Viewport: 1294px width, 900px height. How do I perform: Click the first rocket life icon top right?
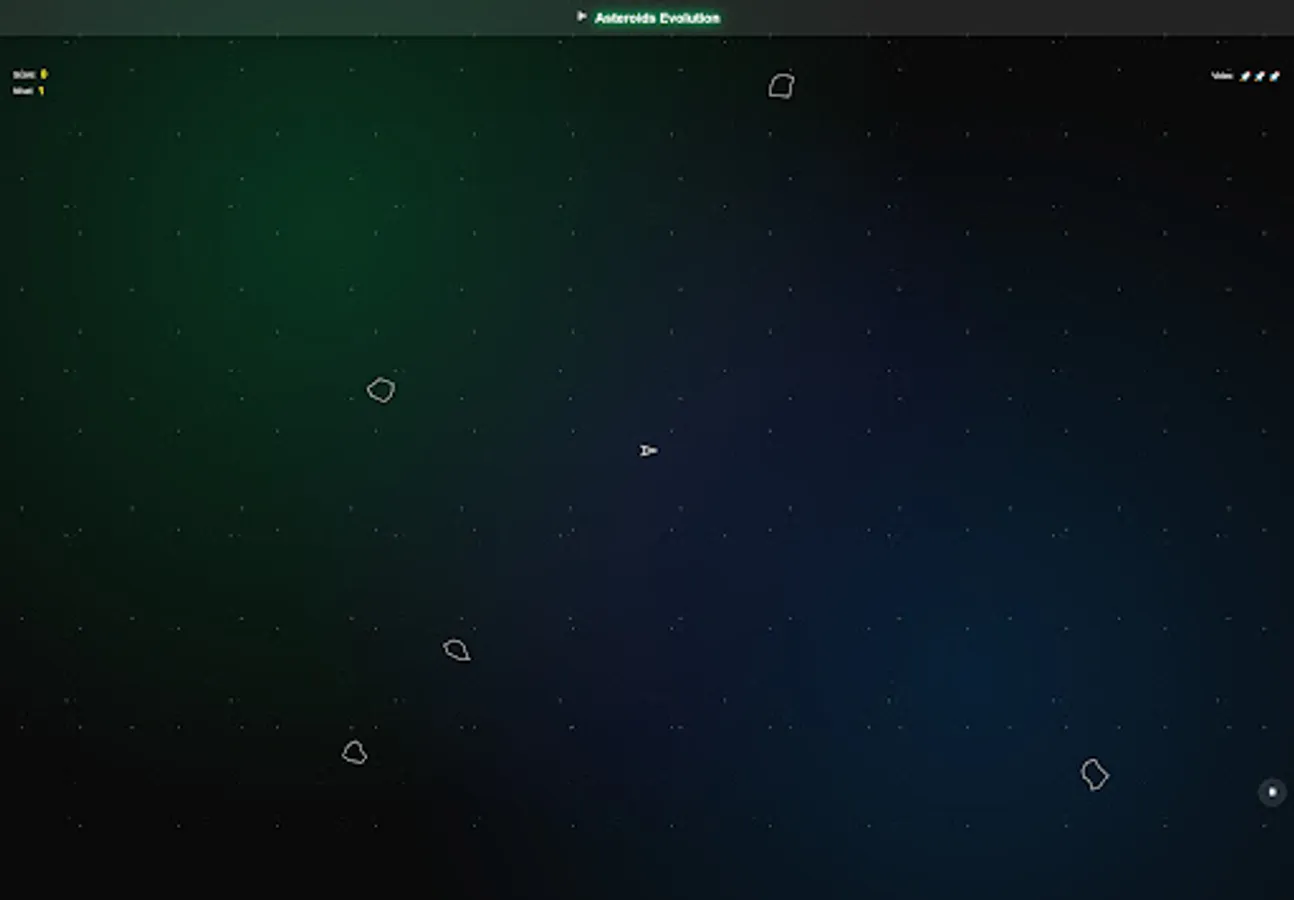tap(1243, 75)
